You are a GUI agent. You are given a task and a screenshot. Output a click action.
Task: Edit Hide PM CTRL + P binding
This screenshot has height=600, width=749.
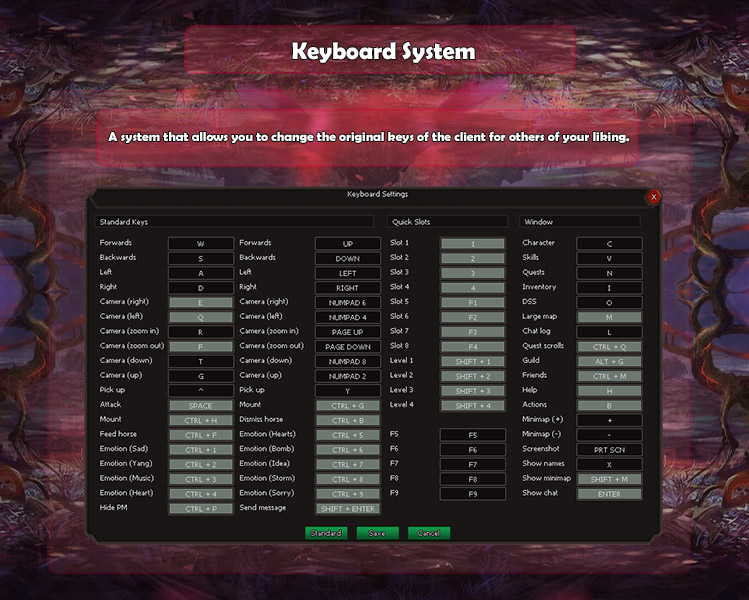coord(201,509)
